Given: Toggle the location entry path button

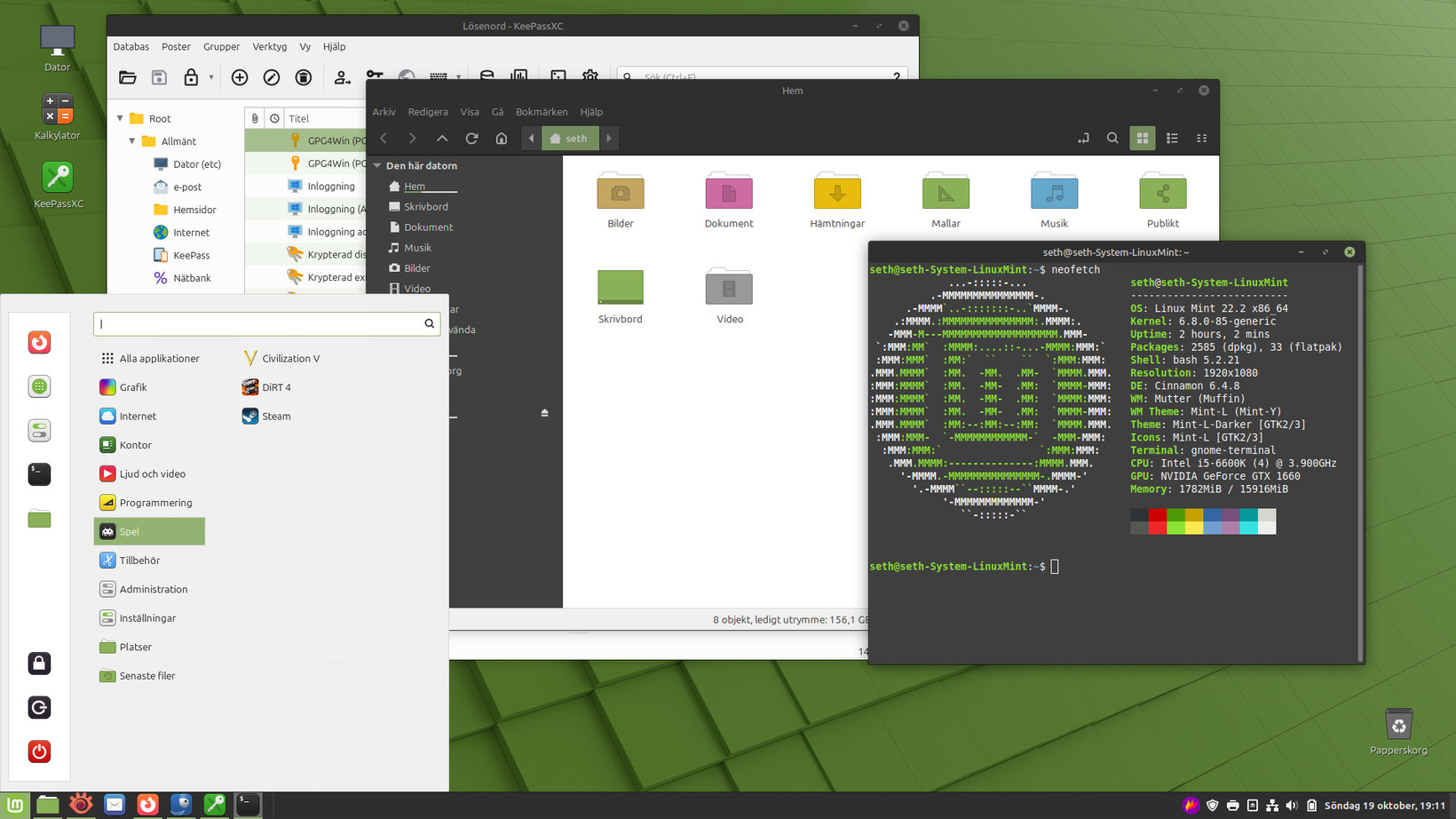Looking at the screenshot, I should 1083,139.
